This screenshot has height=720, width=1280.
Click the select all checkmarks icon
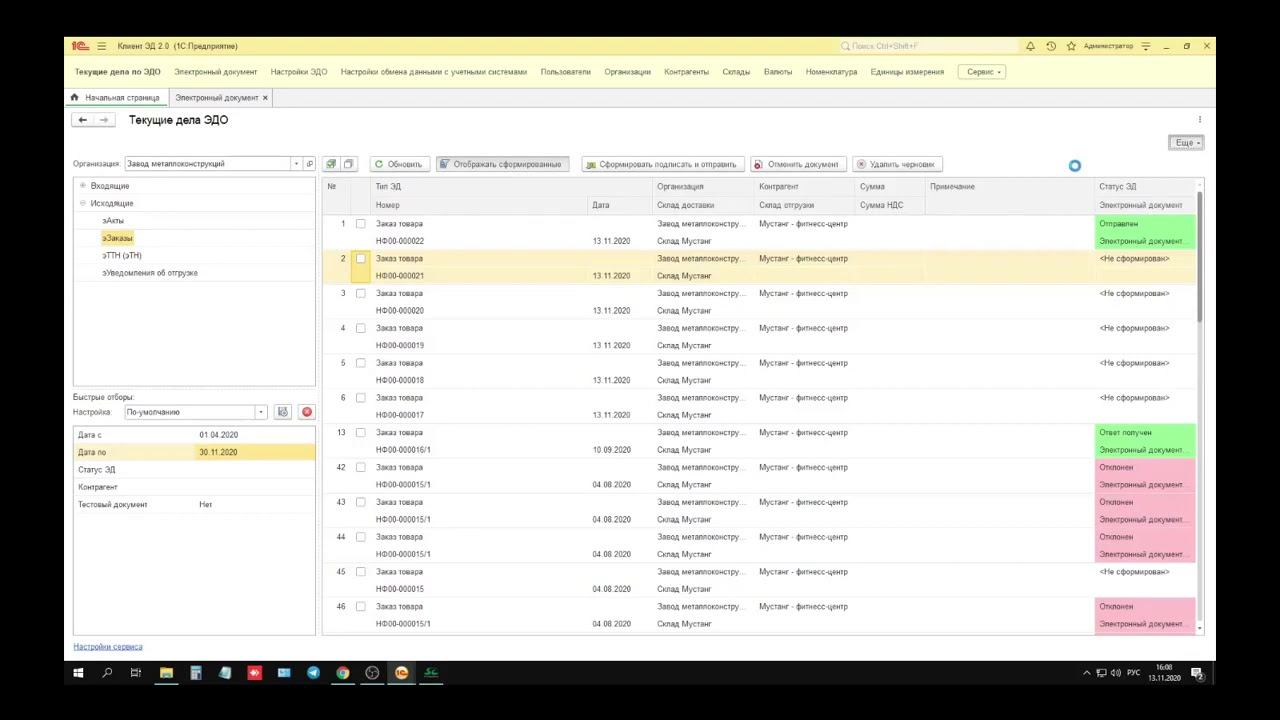pos(331,164)
